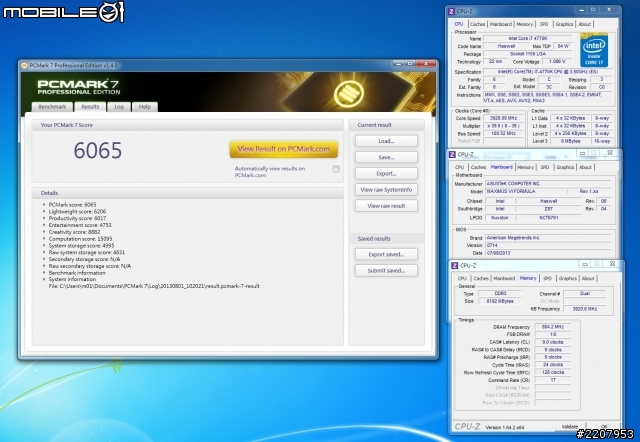Minimize the Memory CPU-Z window

pos(584,264)
